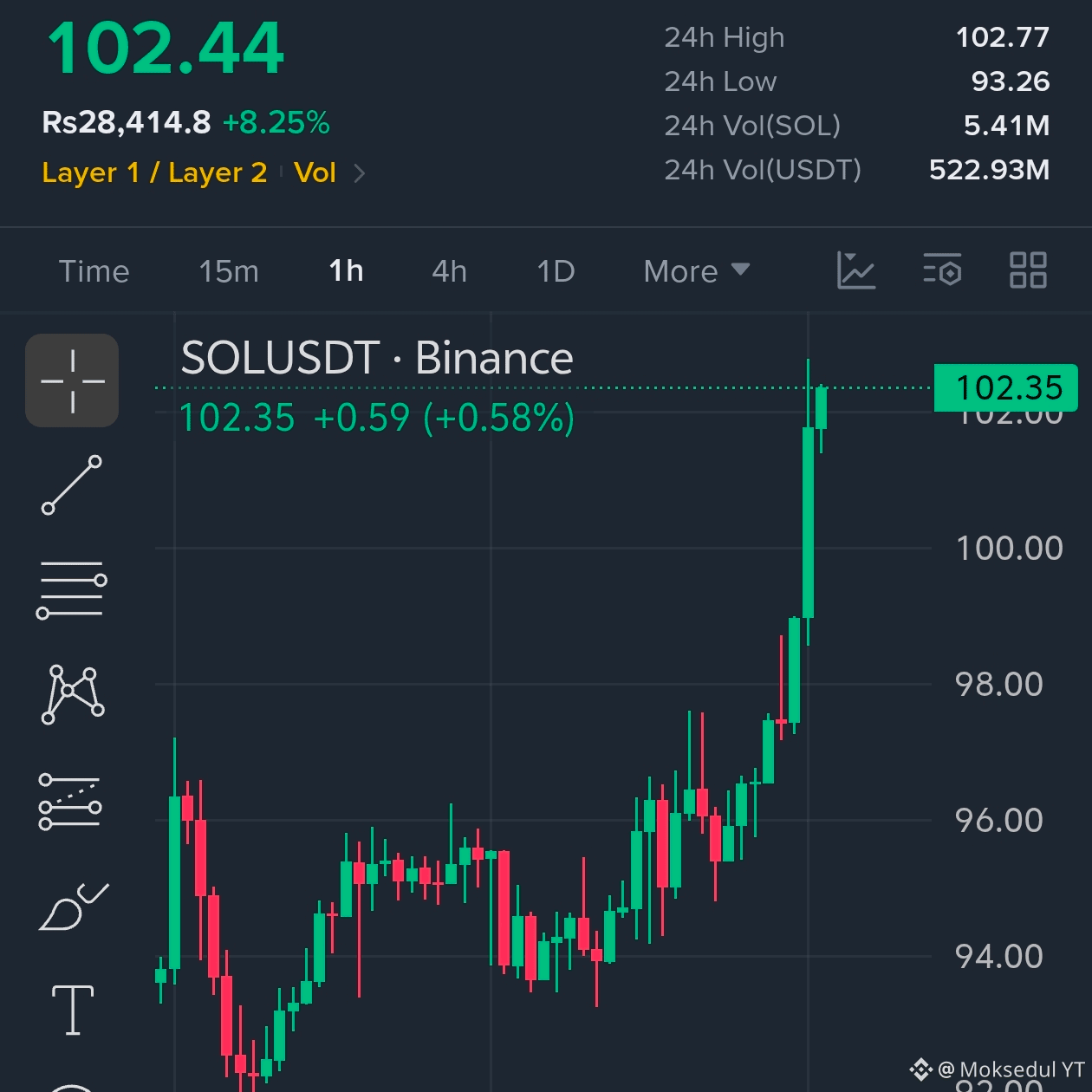Select the 1D interval
1092x1092 pixels.
556,271
